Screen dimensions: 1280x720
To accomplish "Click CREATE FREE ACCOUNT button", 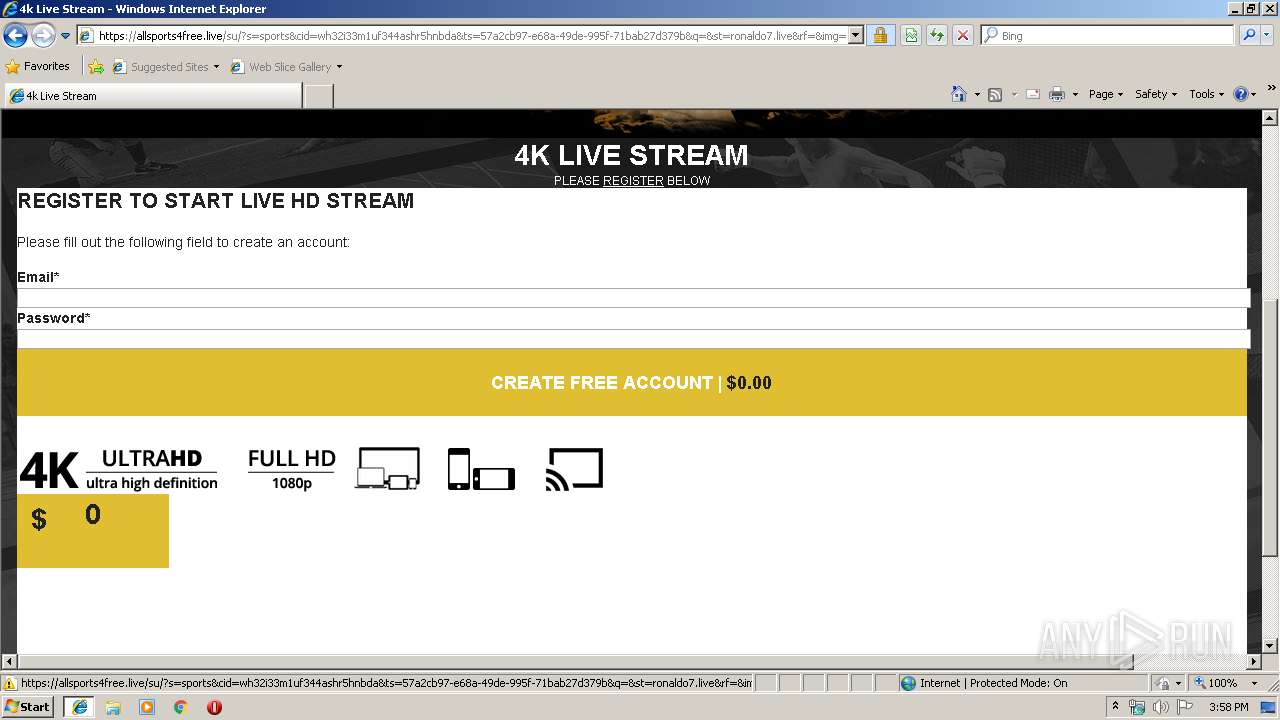I will click(632, 382).
